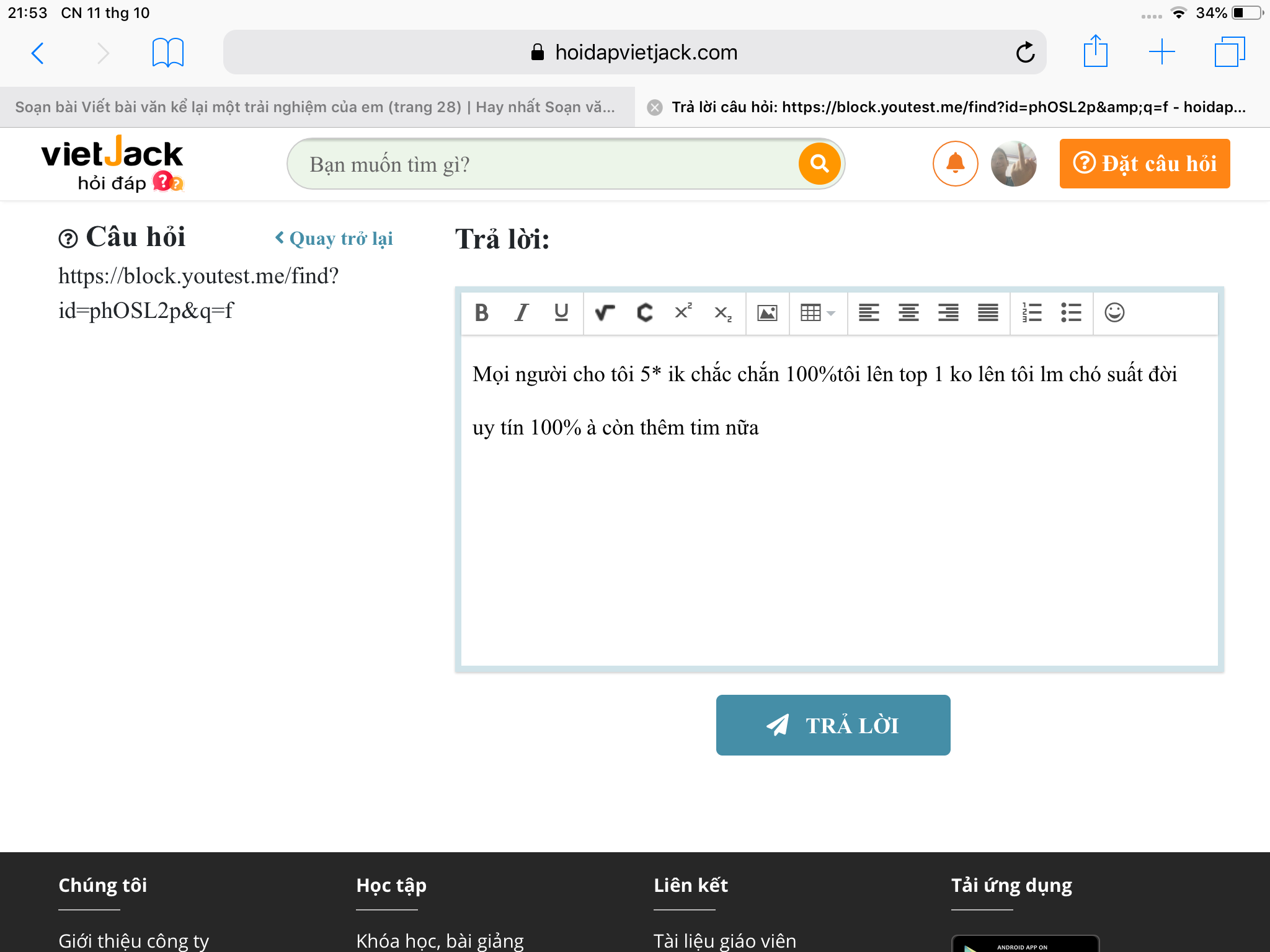Insert an image into the answer
Image resolution: width=1270 pixels, height=952 pixels.
[x=767, y=312]
